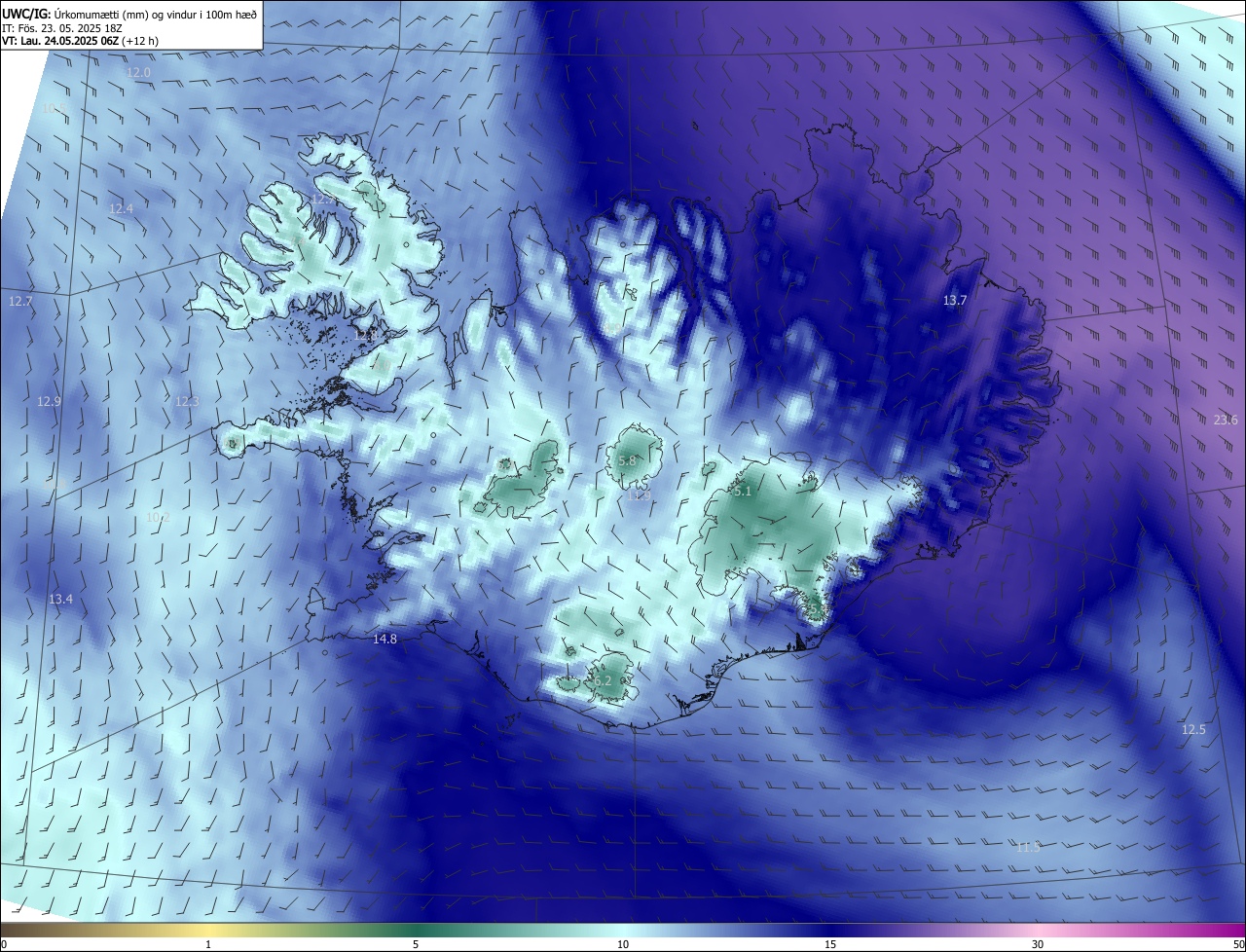
Task: Click the colorbar tick label 10
Action: point(623,945)
